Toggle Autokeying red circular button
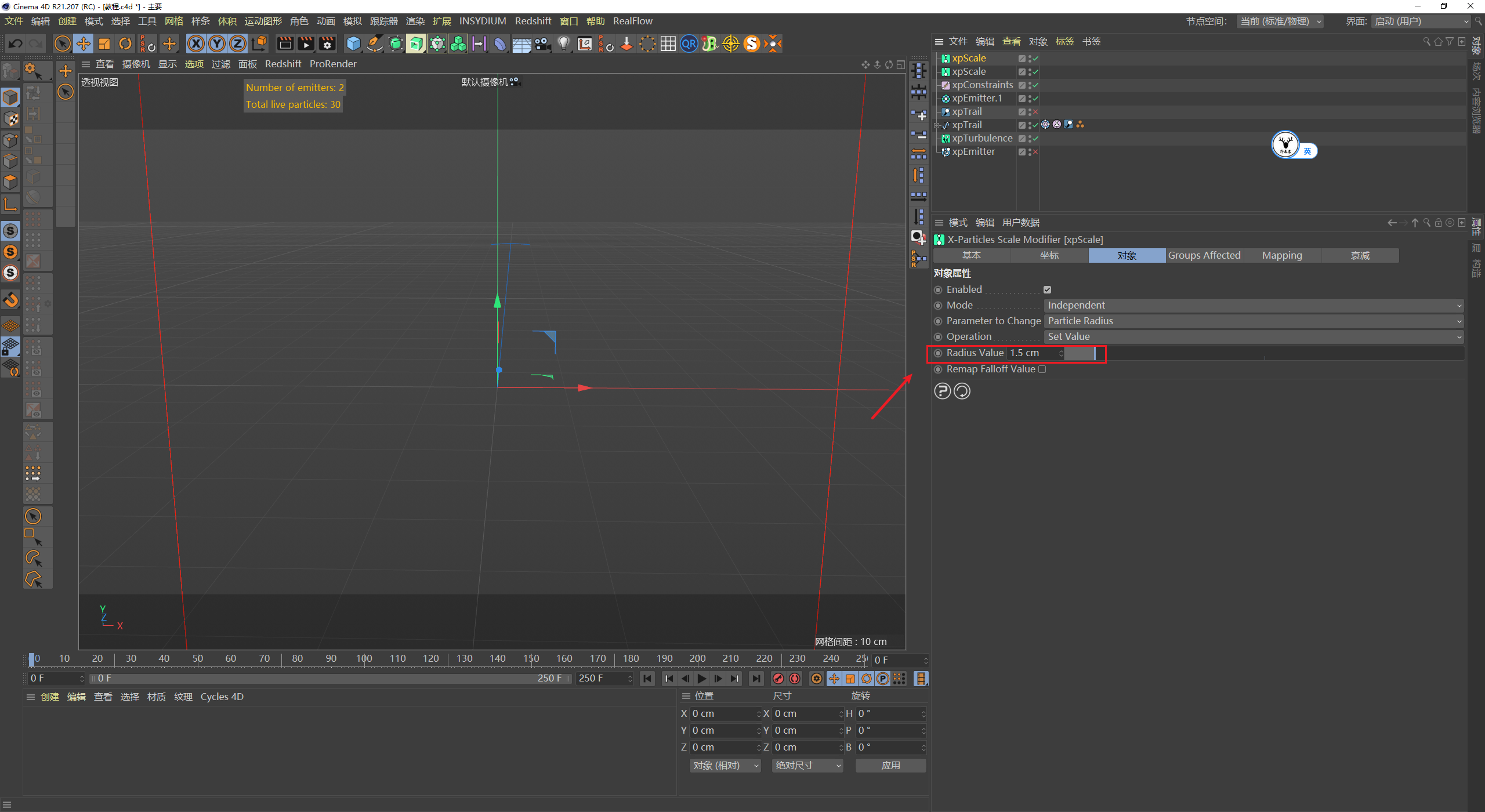1485x812 pixels. point(795,679)
